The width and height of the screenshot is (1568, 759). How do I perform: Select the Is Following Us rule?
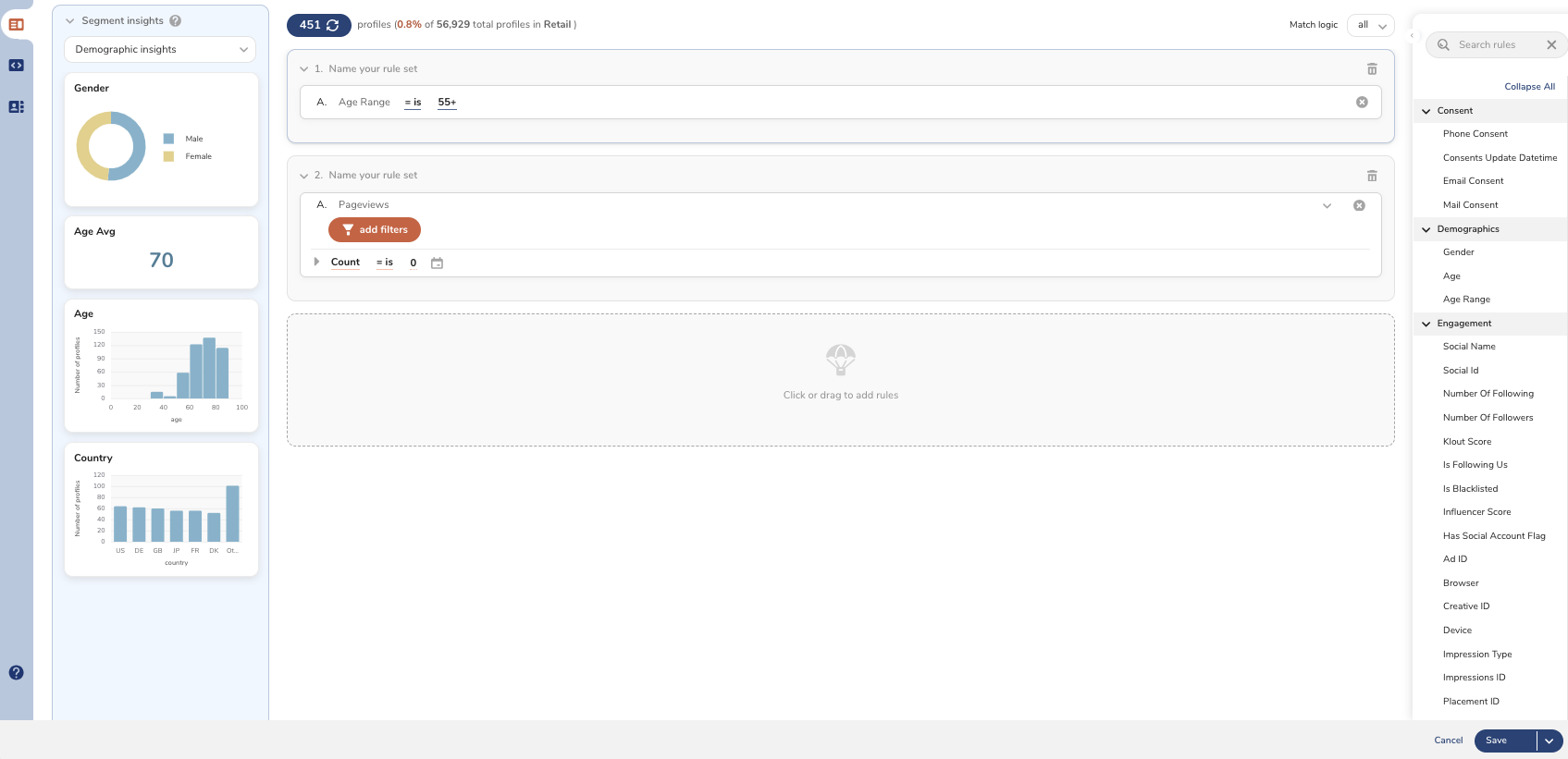[1475, 465]
